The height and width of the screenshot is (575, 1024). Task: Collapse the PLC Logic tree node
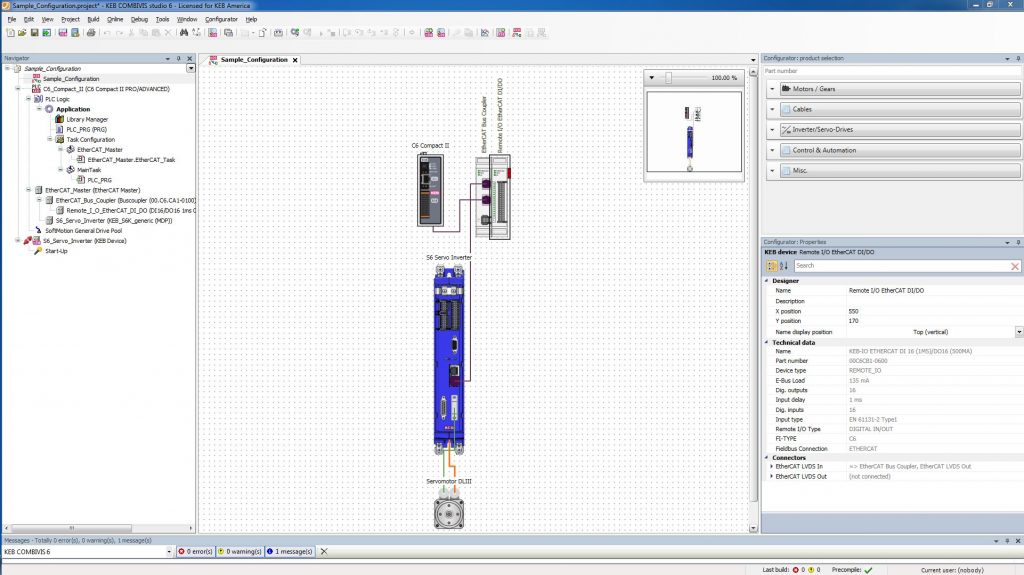[29, 99]
